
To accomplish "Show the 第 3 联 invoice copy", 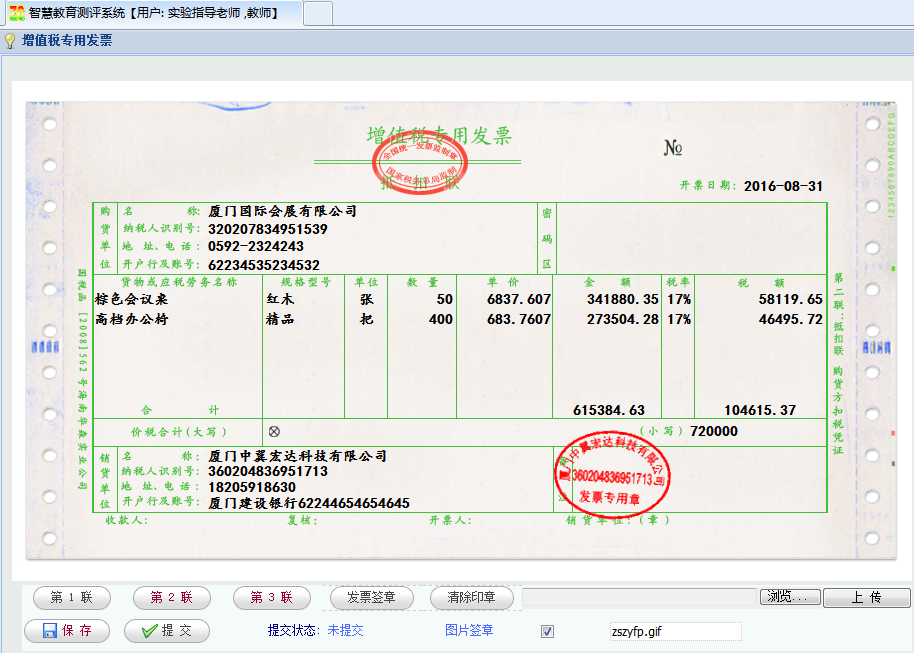I will (272, 598).
